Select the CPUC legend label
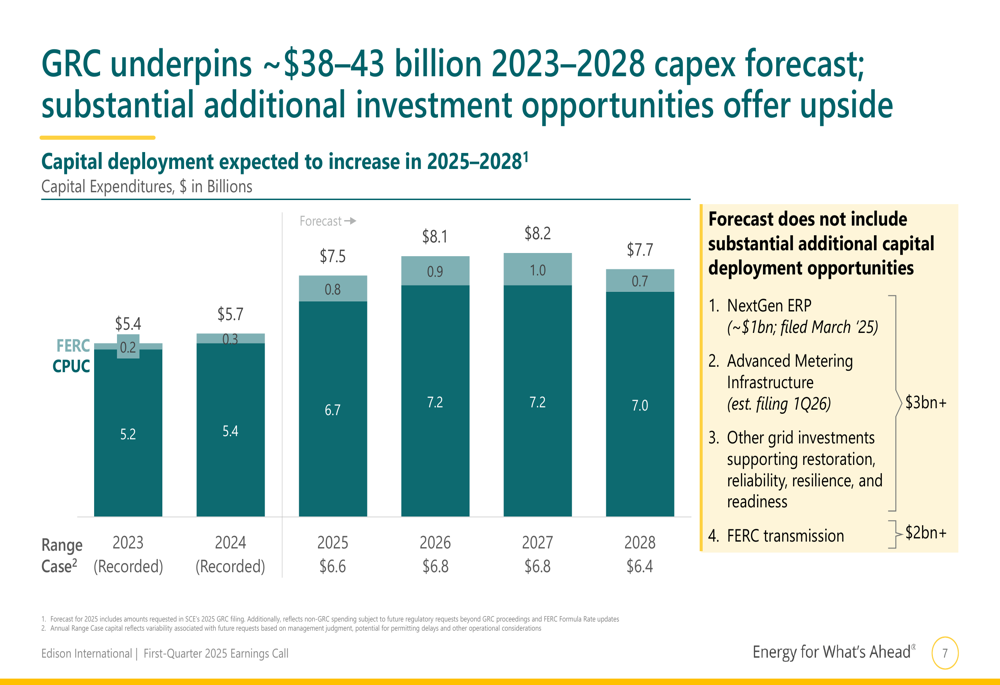 pyautogui.click(x=71, y=367)
